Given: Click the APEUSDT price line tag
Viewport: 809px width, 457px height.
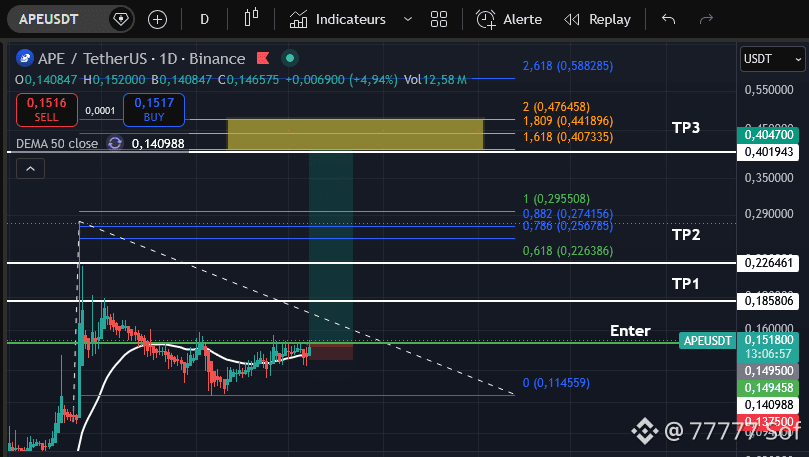Looking at the screenshot, I should 707,340.
